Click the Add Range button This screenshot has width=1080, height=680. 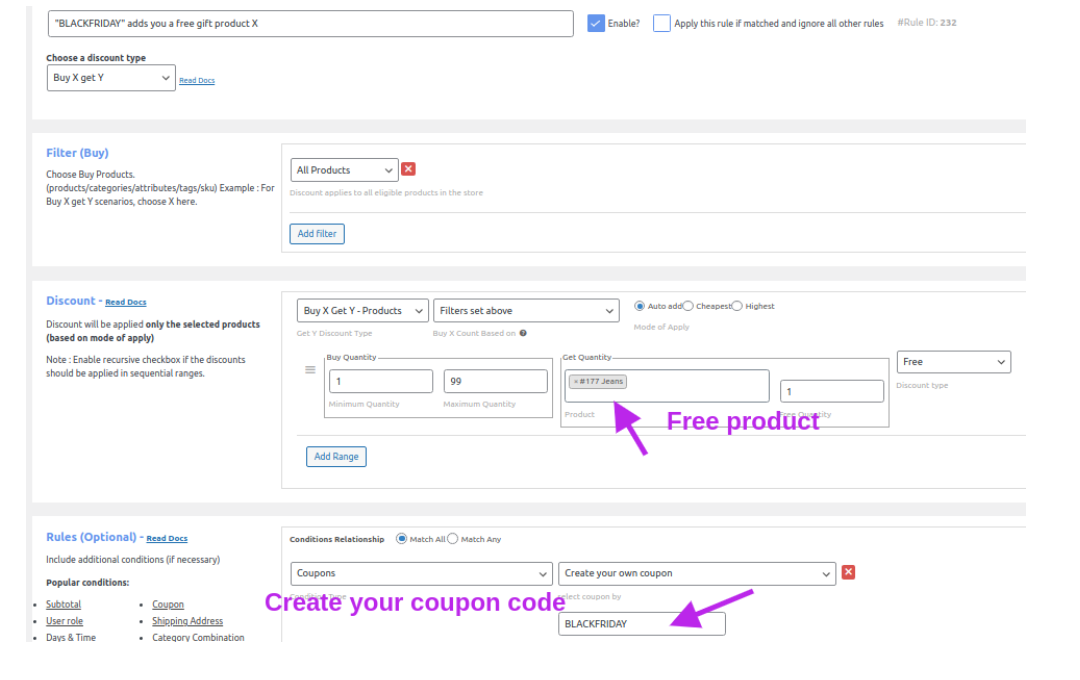336,456
